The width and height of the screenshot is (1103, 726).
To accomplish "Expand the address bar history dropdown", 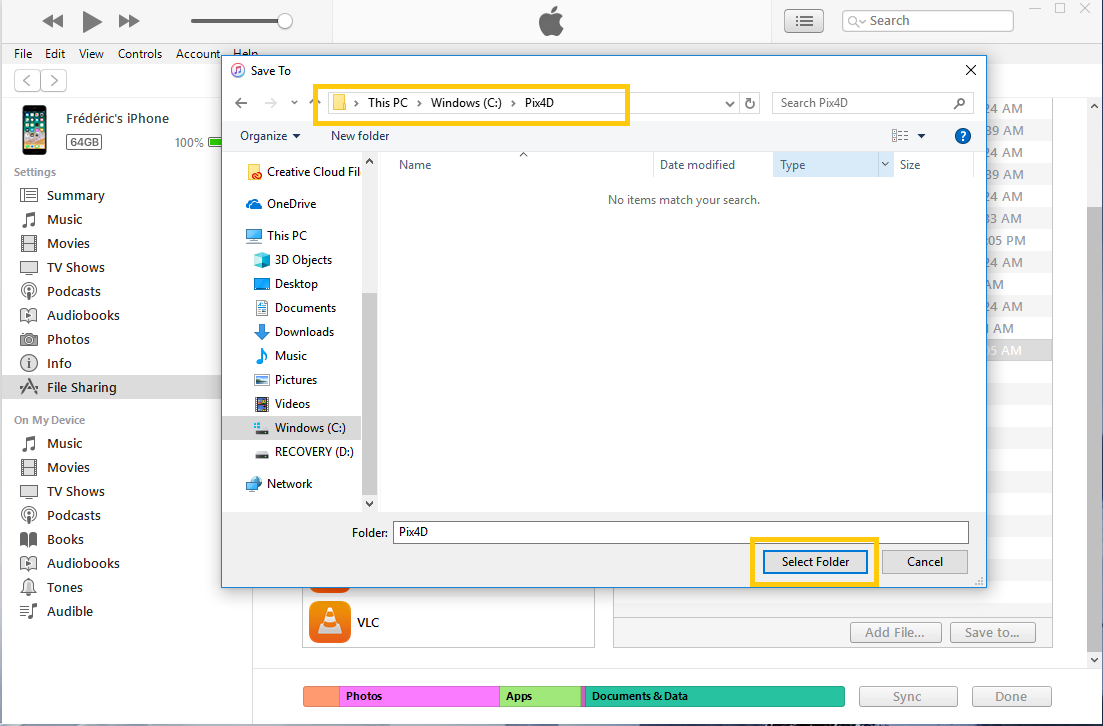I will 729,103.
